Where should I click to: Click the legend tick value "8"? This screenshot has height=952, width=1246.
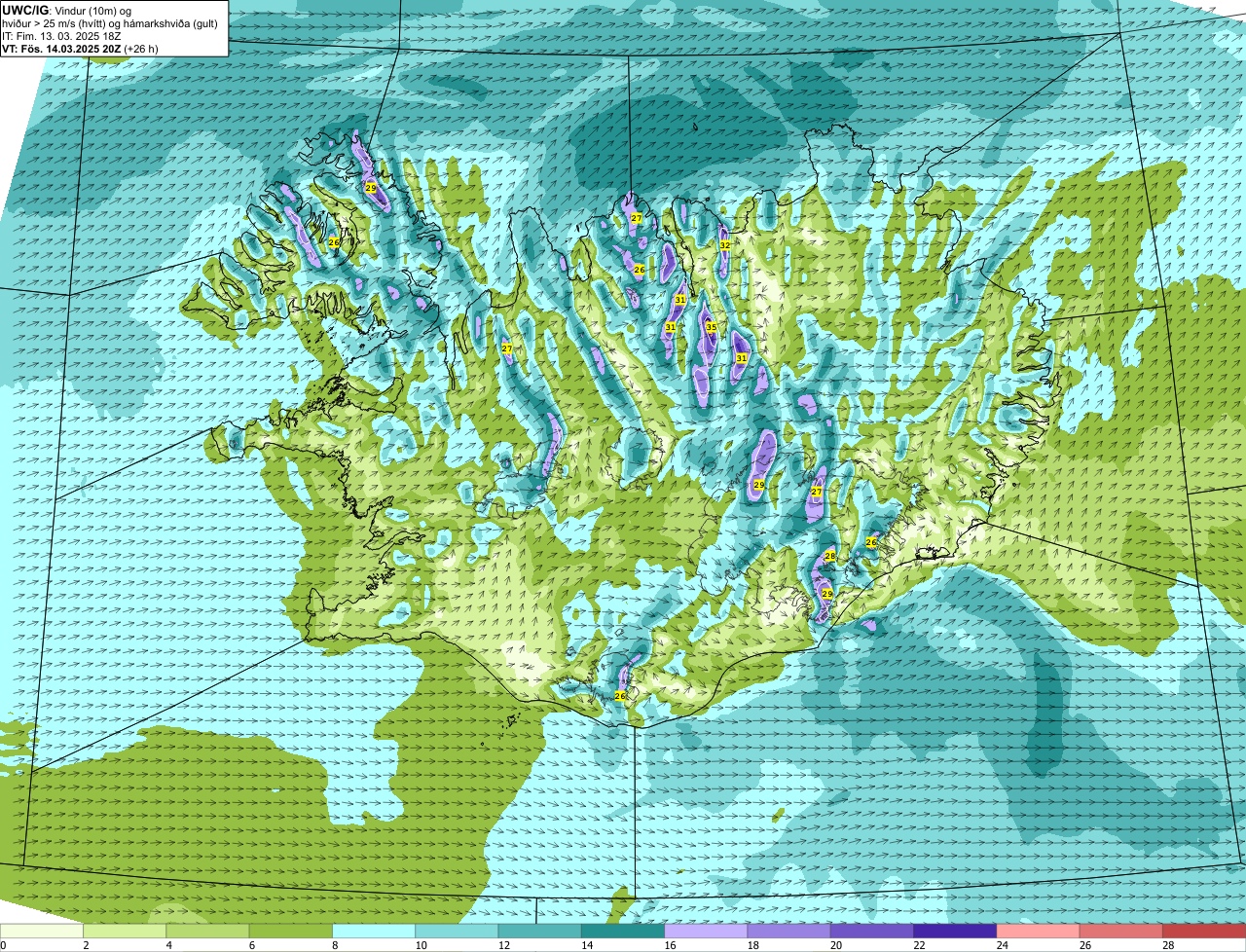coord(336,945)
